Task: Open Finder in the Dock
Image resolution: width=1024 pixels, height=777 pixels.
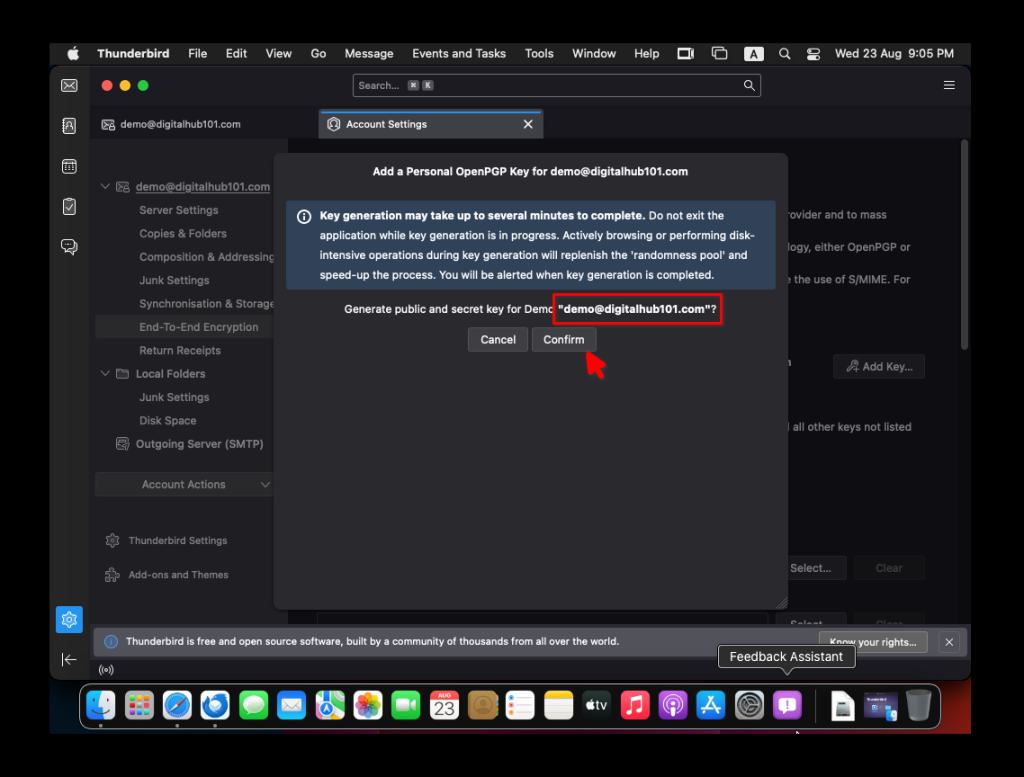Action: tap(101, 705)
